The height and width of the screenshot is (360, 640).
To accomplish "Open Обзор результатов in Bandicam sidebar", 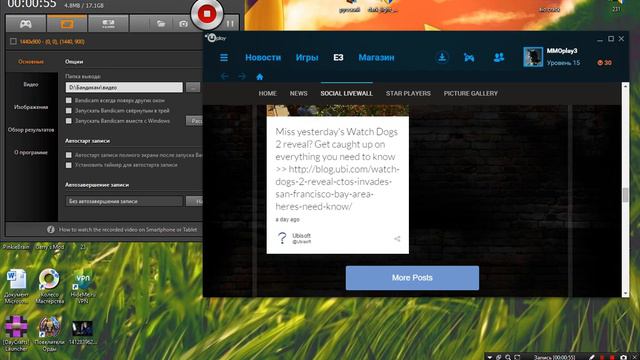I will (31, 130).
